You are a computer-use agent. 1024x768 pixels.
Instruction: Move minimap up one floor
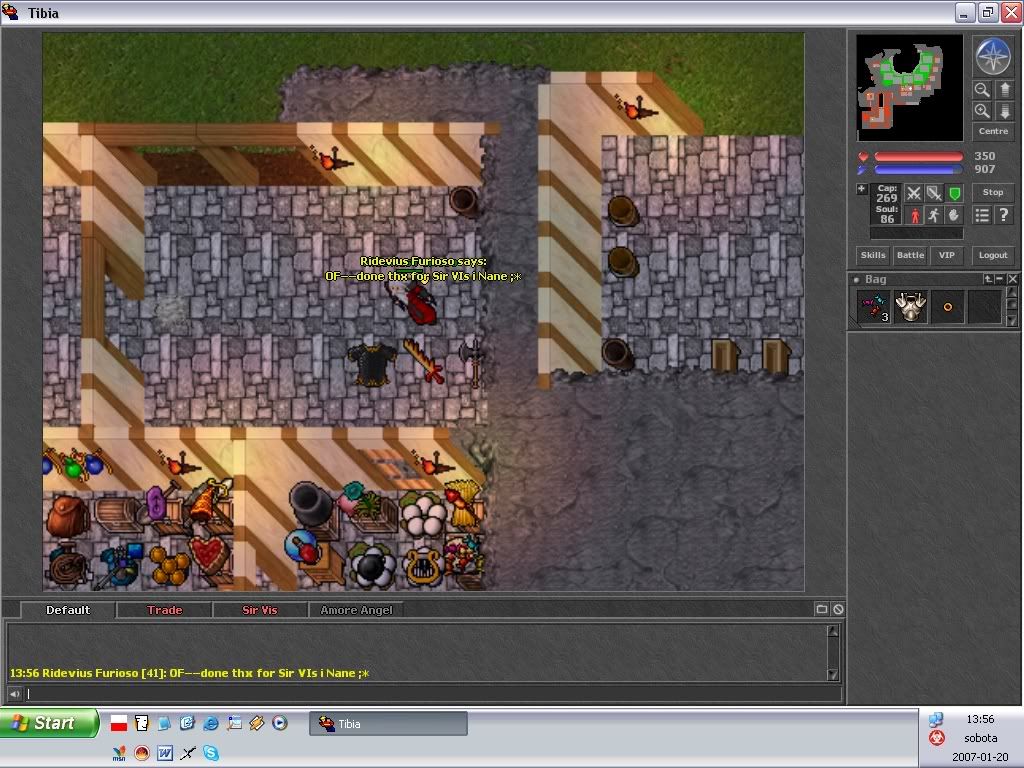[x=1004, y=89]
